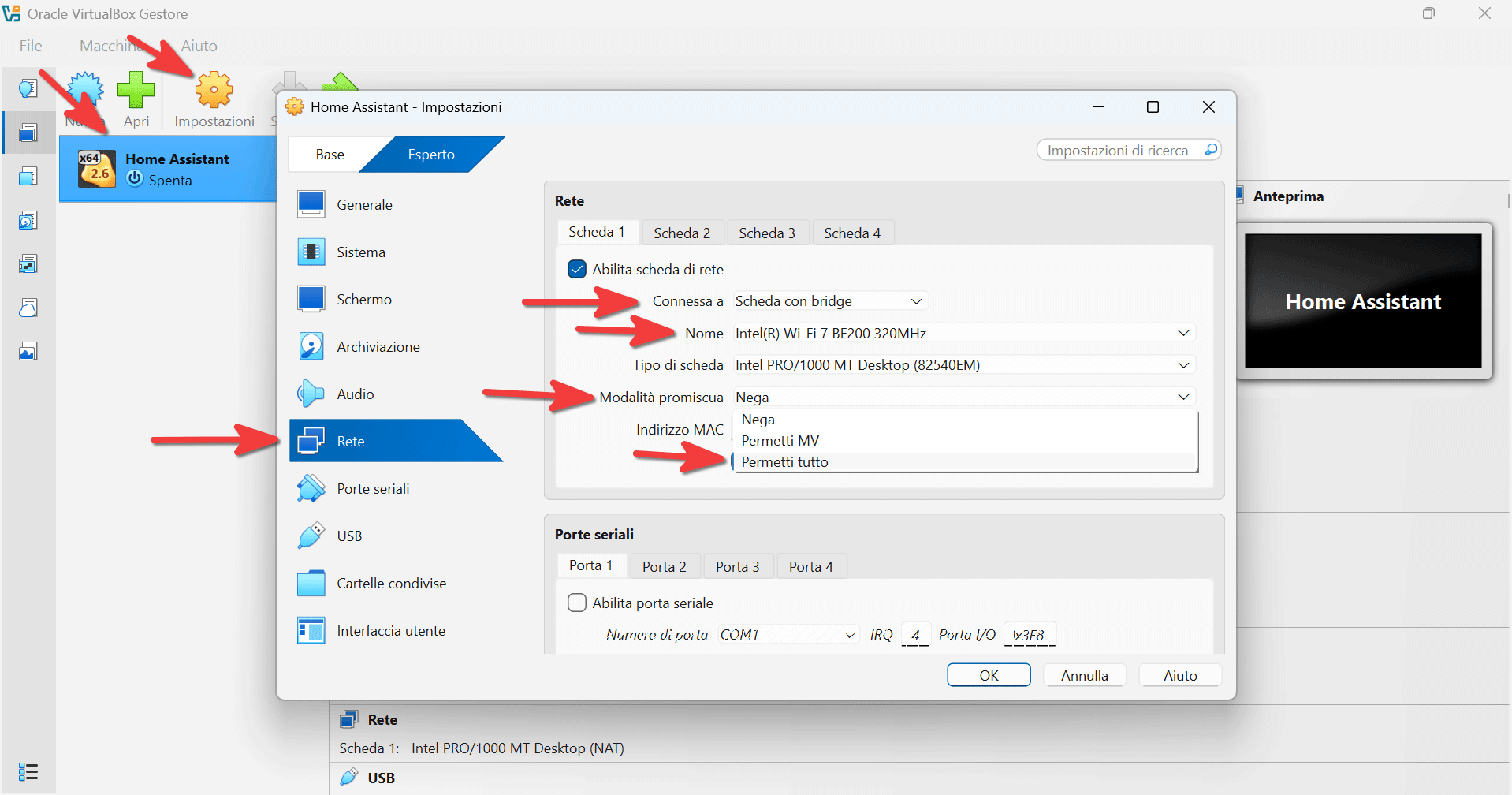
Task: Open the Activities chart tool in the sidebar
Action: pos(28,351)
